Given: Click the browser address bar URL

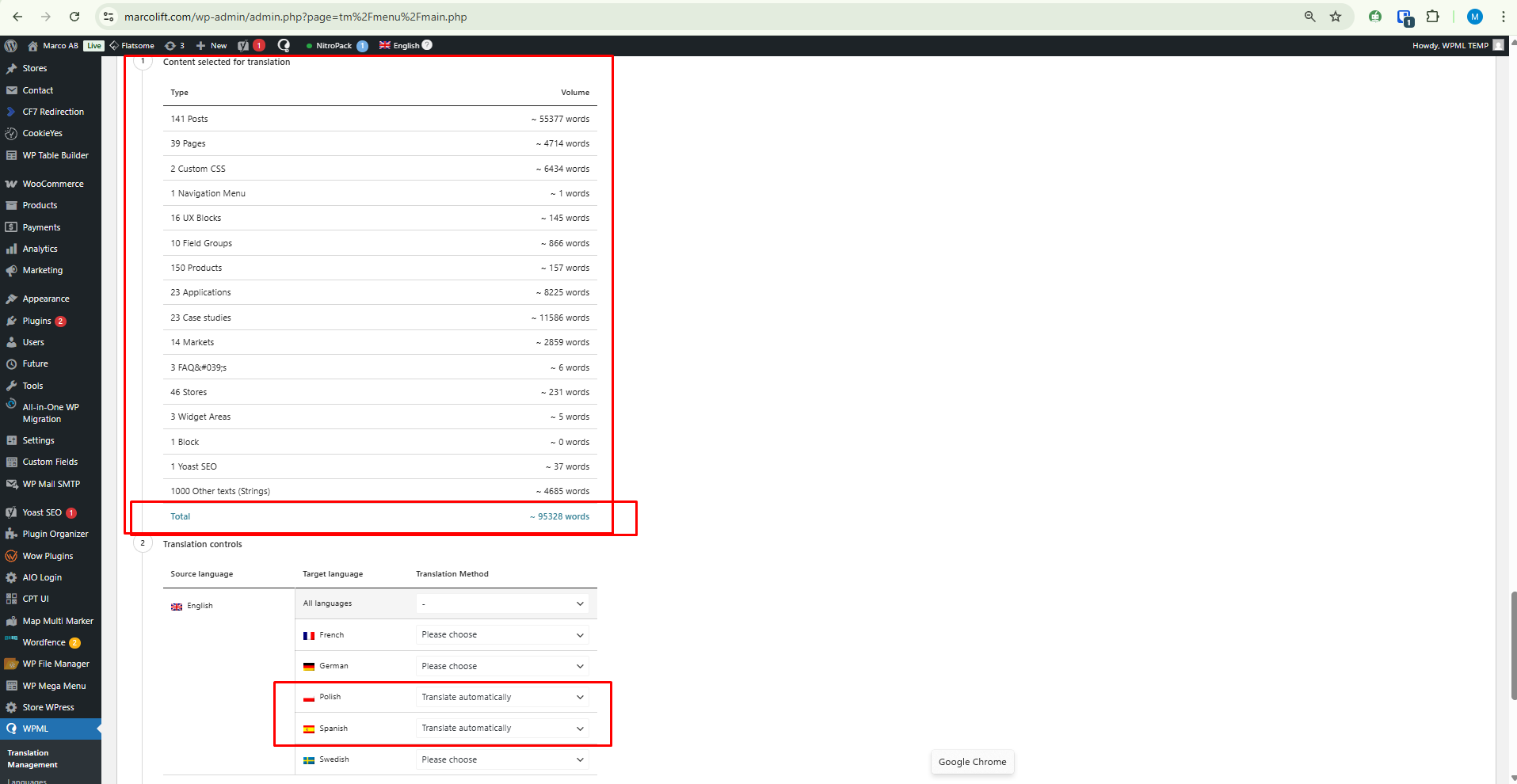Looking at the screenshot, I should [295, 17].
